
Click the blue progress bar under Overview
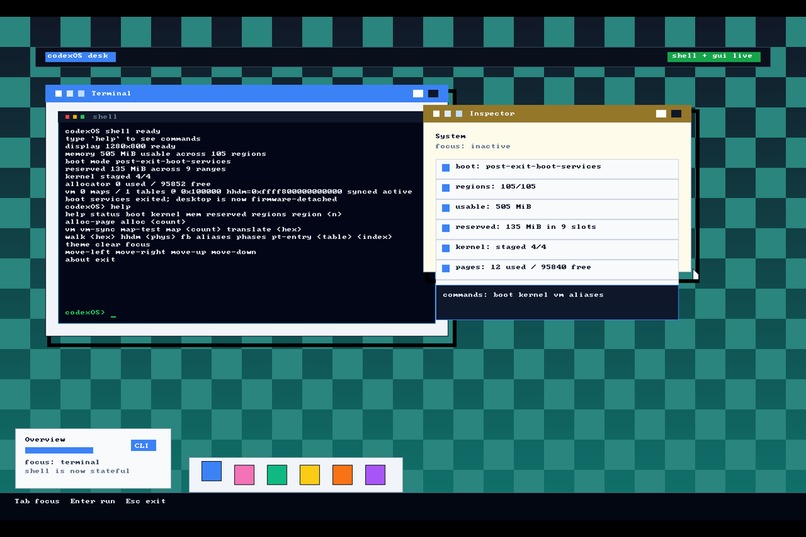(x=59, y=450)
